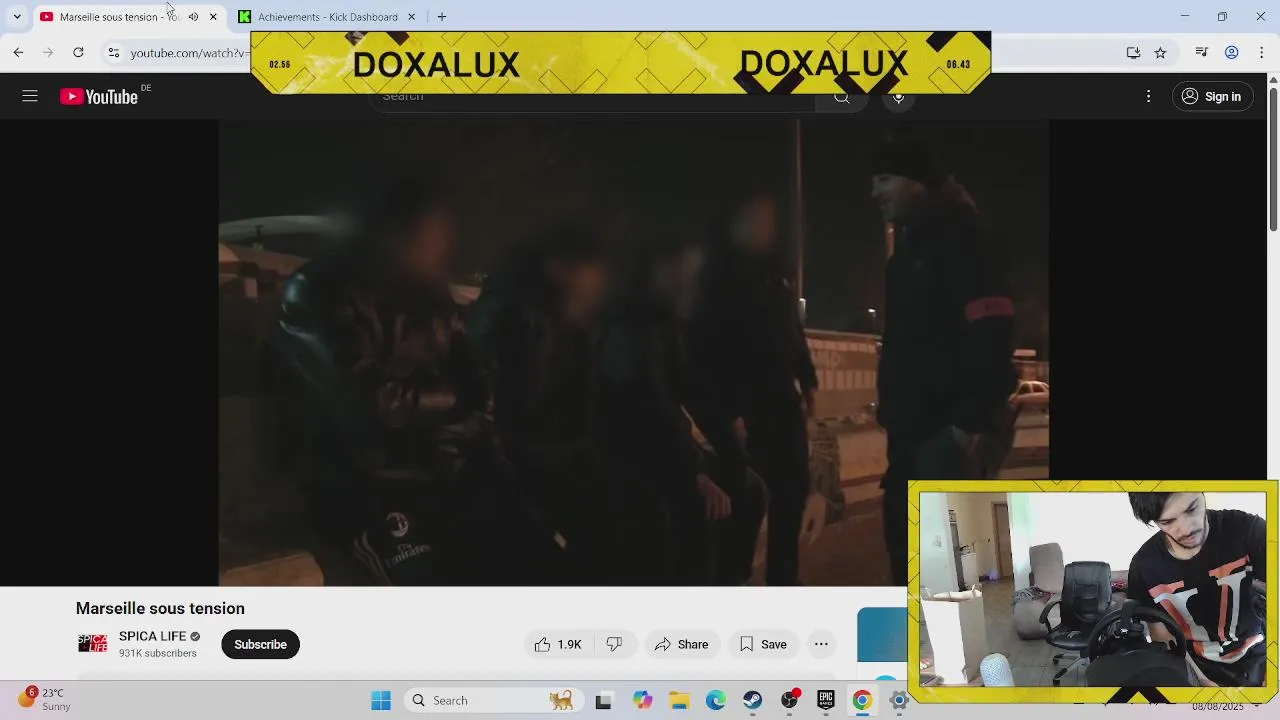The width and height of the screenshot is (1280, 720).
Task: Open more actions ellipsis under video
Action: (821, 644)
